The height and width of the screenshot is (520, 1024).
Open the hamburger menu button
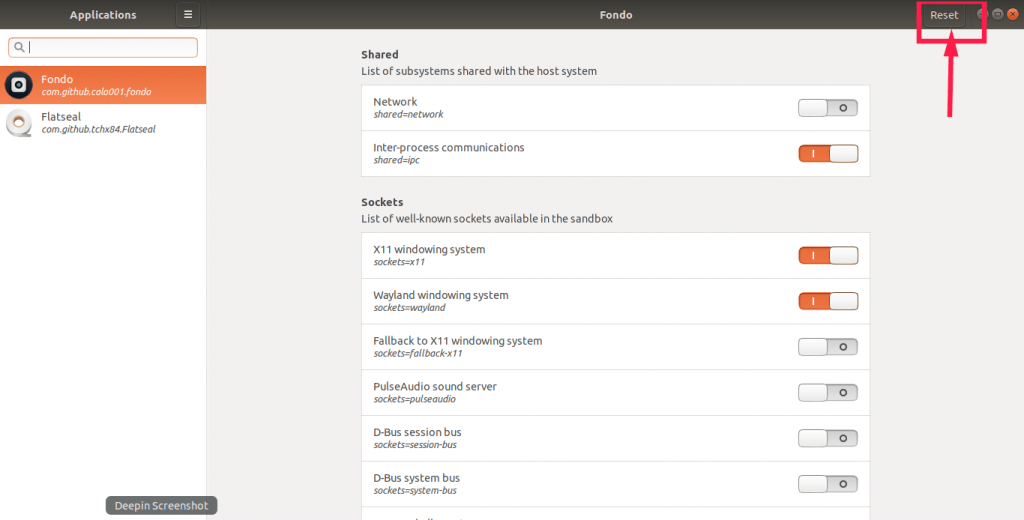[188, 14]
